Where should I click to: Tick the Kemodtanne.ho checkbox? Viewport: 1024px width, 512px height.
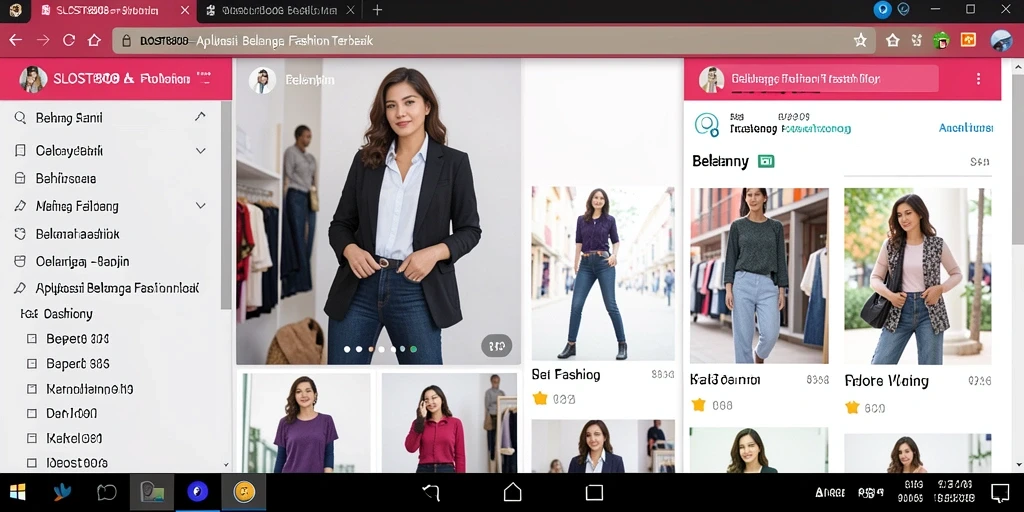click(31, 389)
